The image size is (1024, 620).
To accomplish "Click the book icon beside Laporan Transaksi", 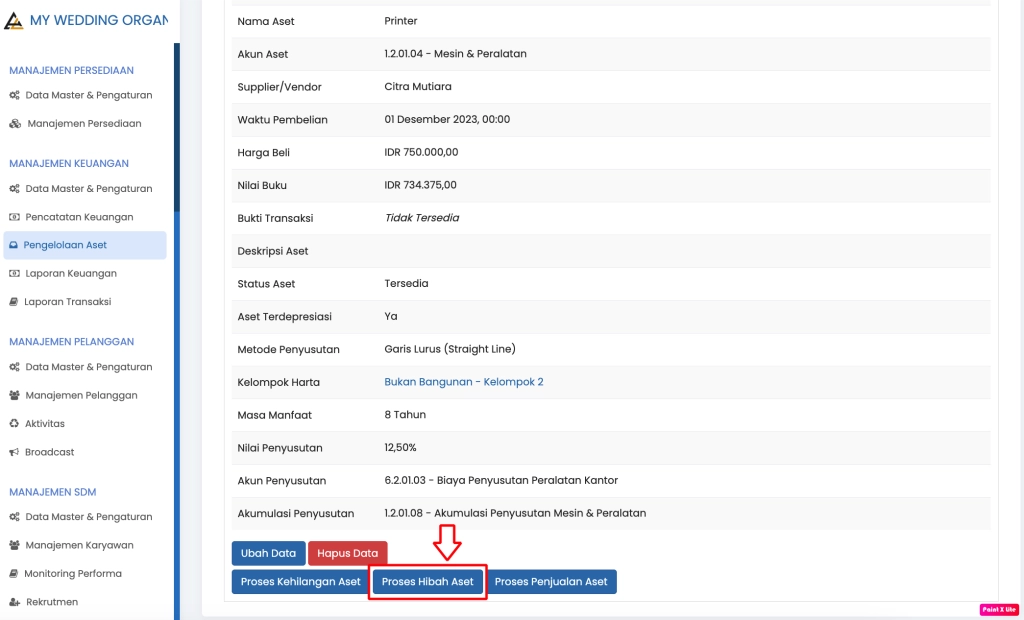I will (x=14, y=302).
